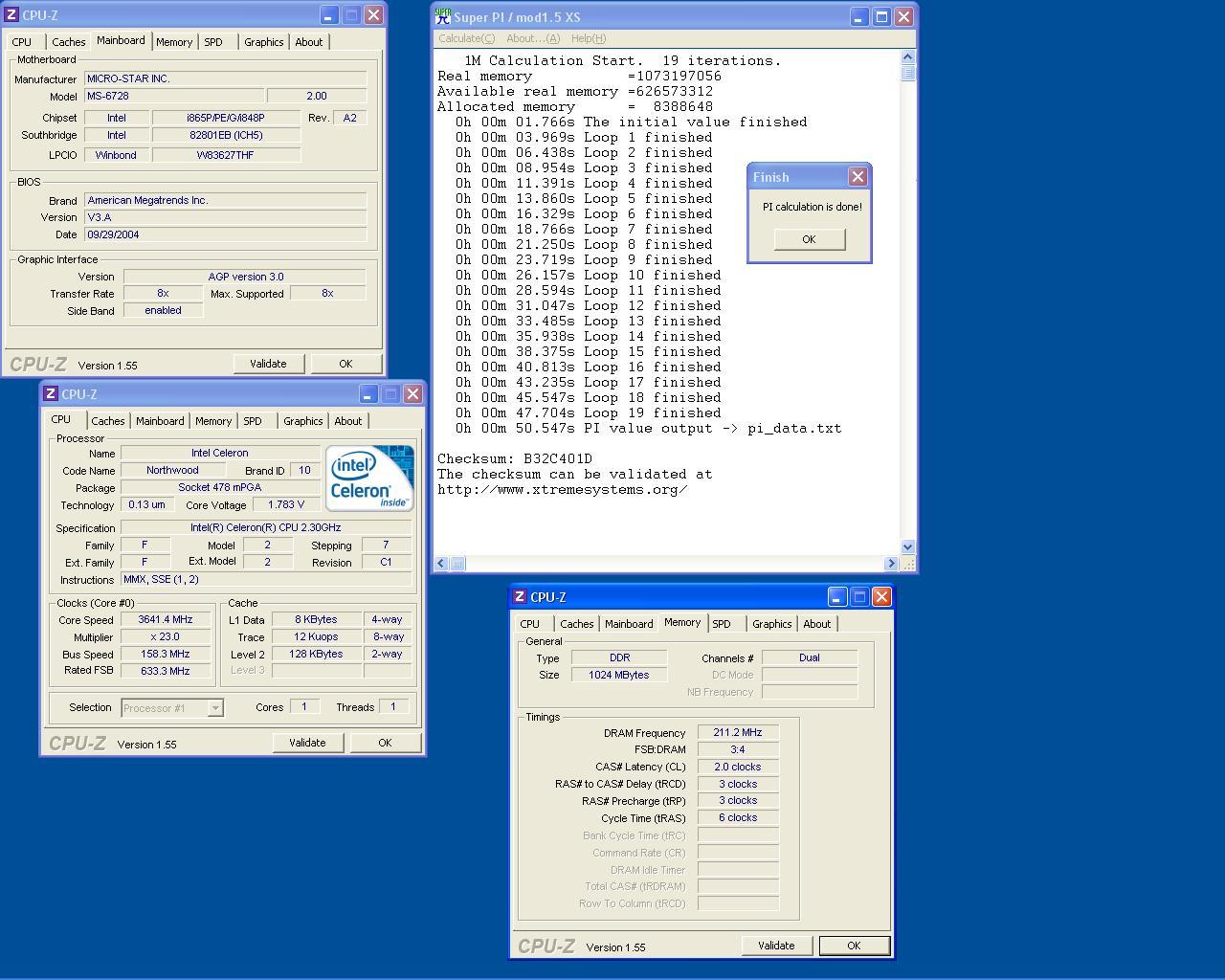
Task: Click the Super PI vertical scrollbar thumb
Action: pos(908,74)
